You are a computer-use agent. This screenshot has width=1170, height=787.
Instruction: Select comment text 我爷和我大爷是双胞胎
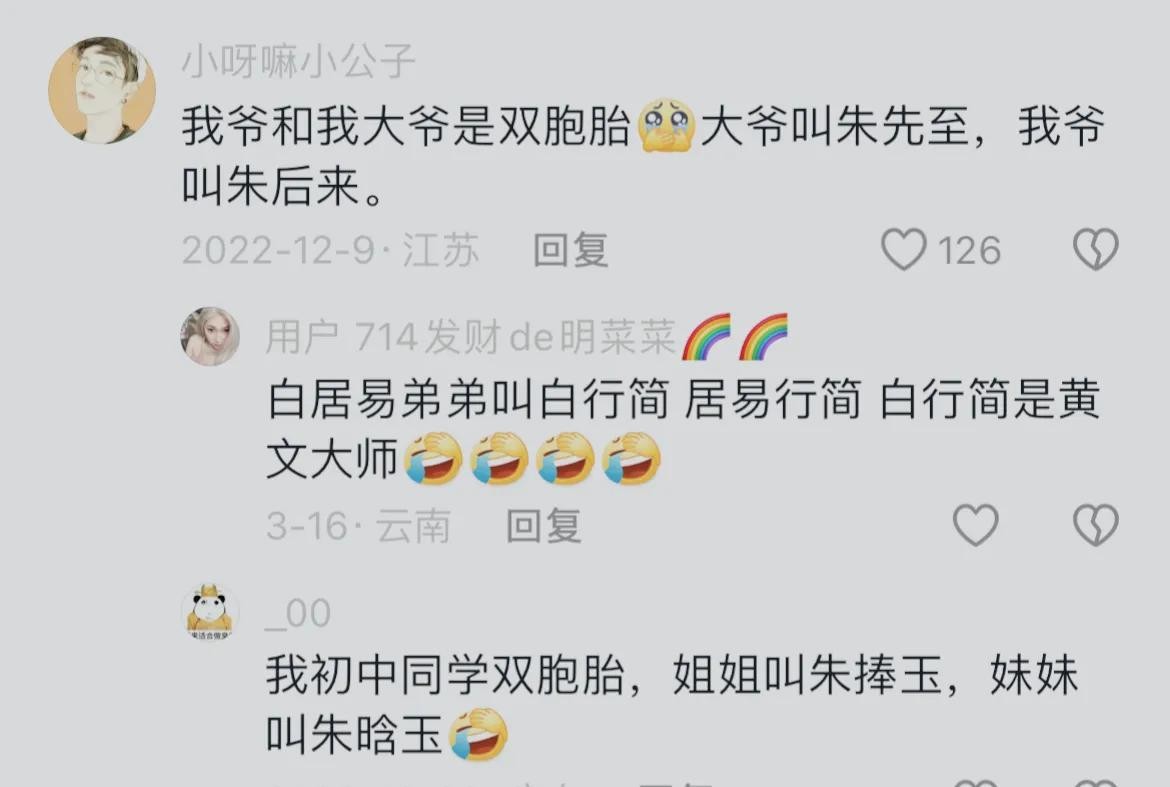point(407,125)
